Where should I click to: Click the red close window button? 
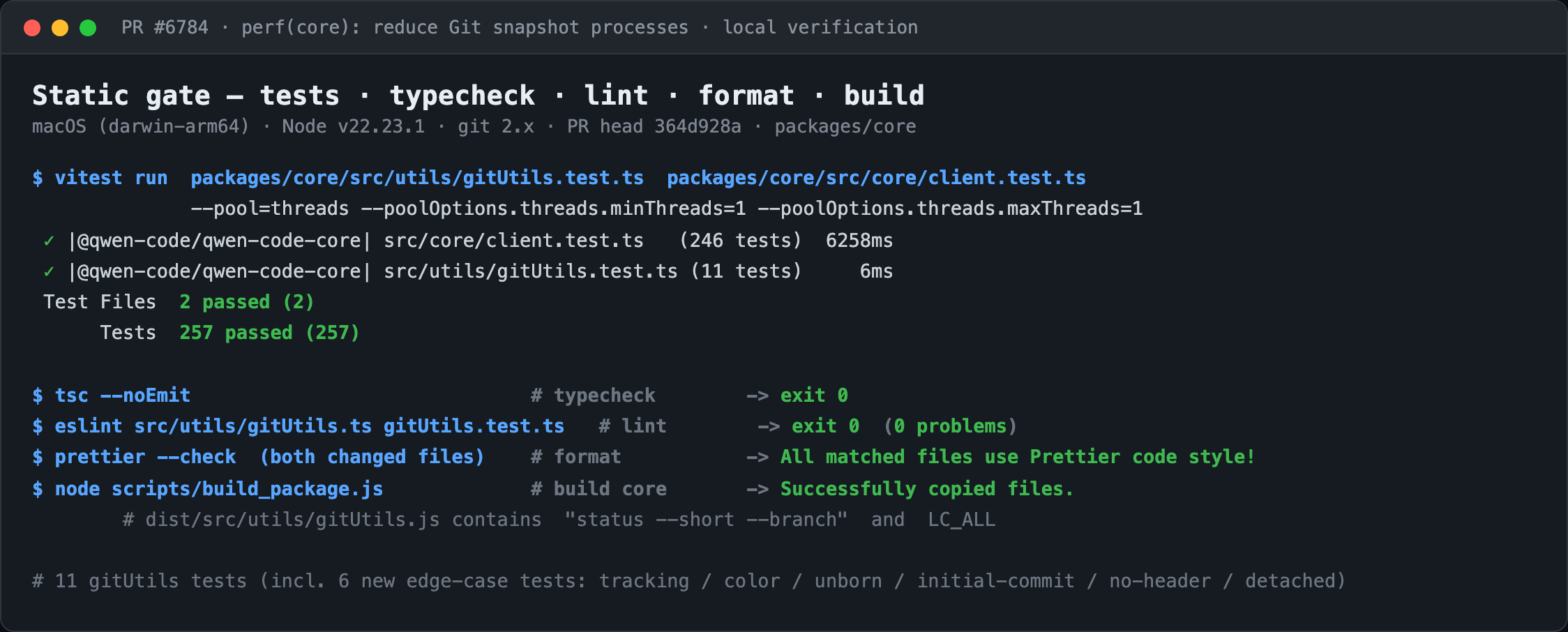coord(32,28)
